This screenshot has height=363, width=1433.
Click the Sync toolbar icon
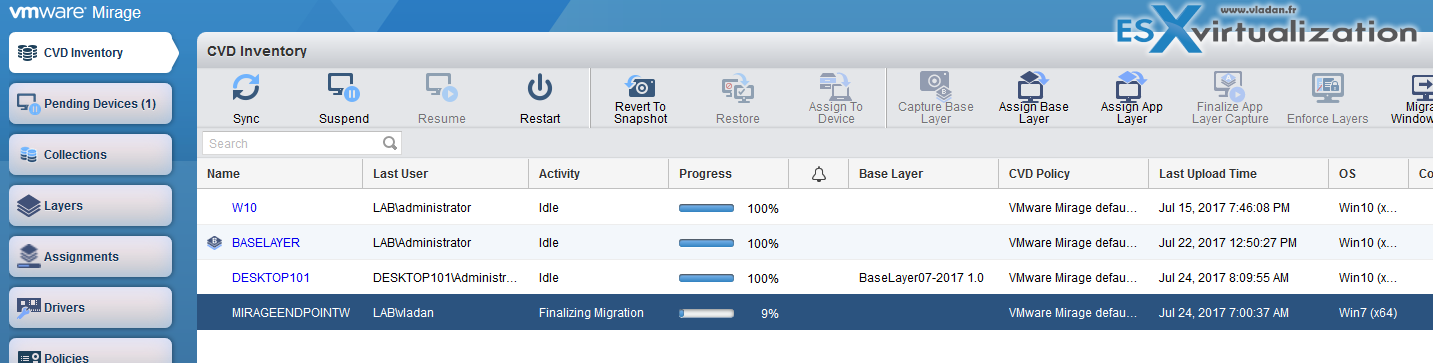point(246,88)
